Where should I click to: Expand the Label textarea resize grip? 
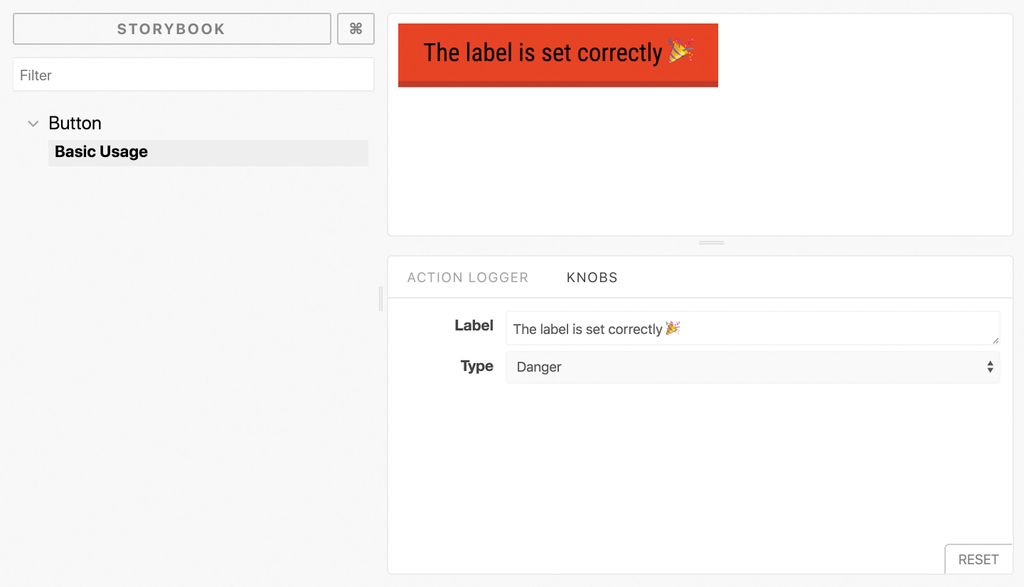[x=994, y=342]
